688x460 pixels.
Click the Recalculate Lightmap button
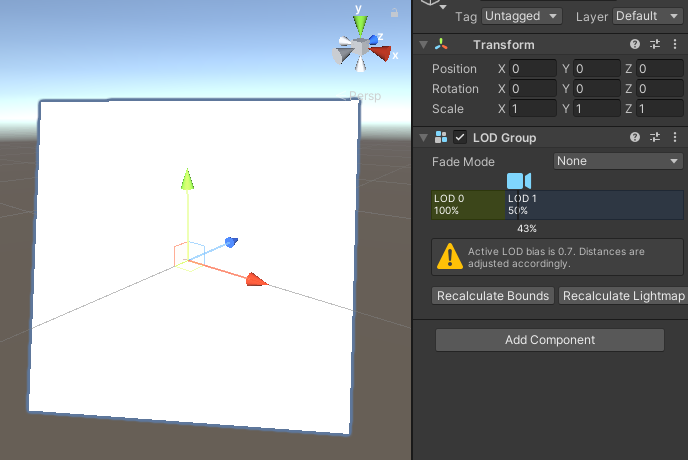[x=623, y=296]
